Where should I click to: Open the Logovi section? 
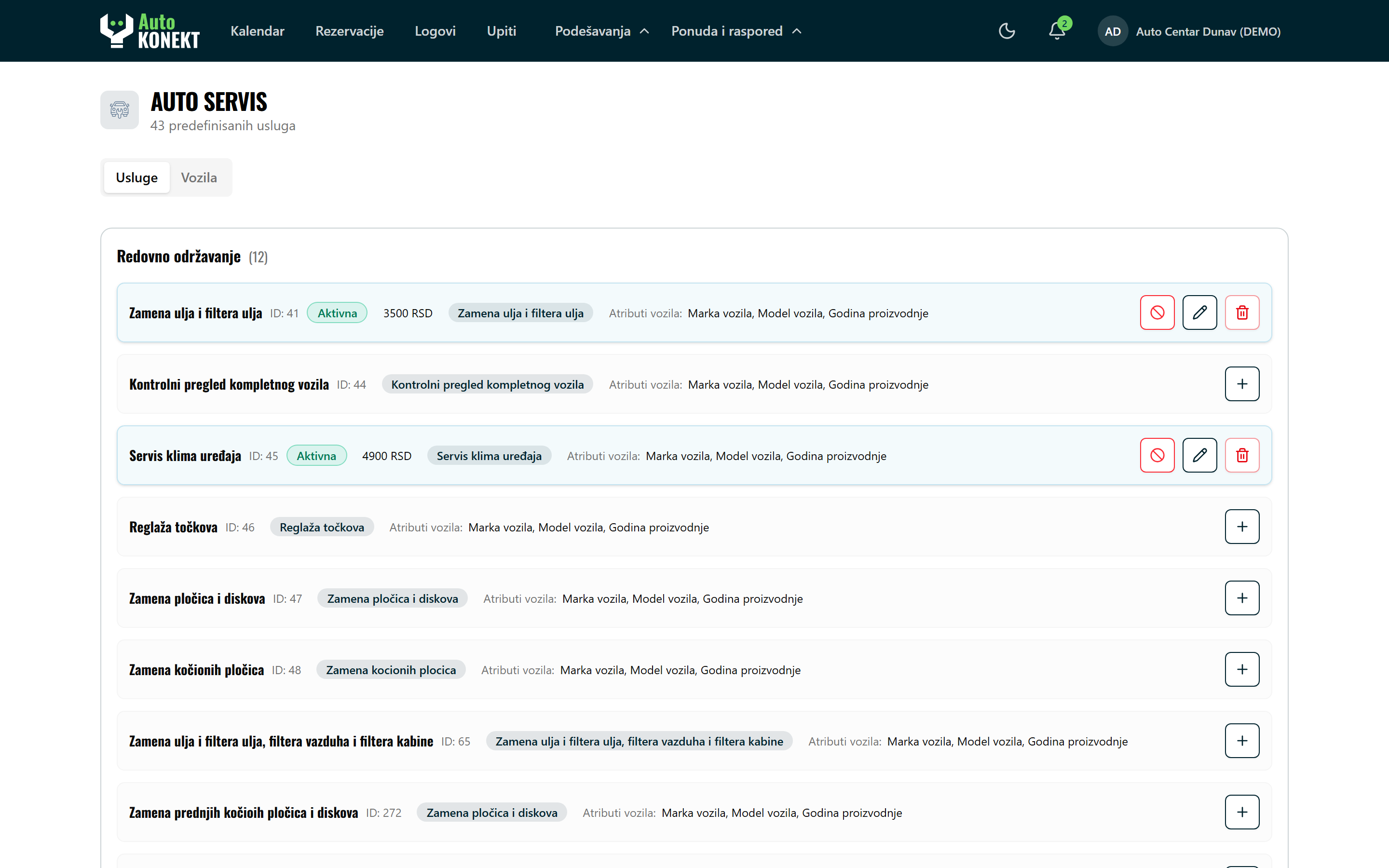tap(435, 31)
